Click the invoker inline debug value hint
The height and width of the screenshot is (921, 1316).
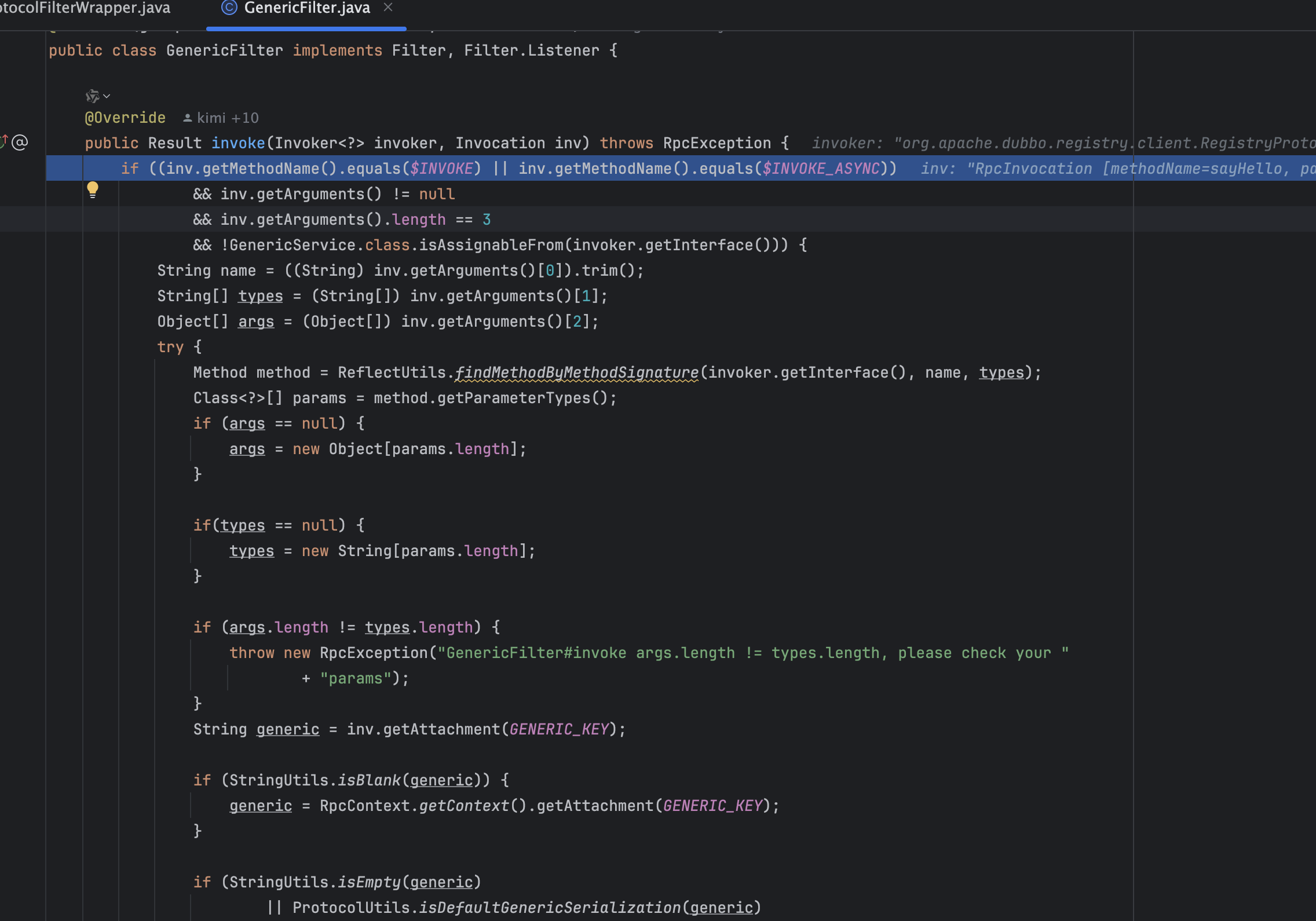tap(1063, 143)
